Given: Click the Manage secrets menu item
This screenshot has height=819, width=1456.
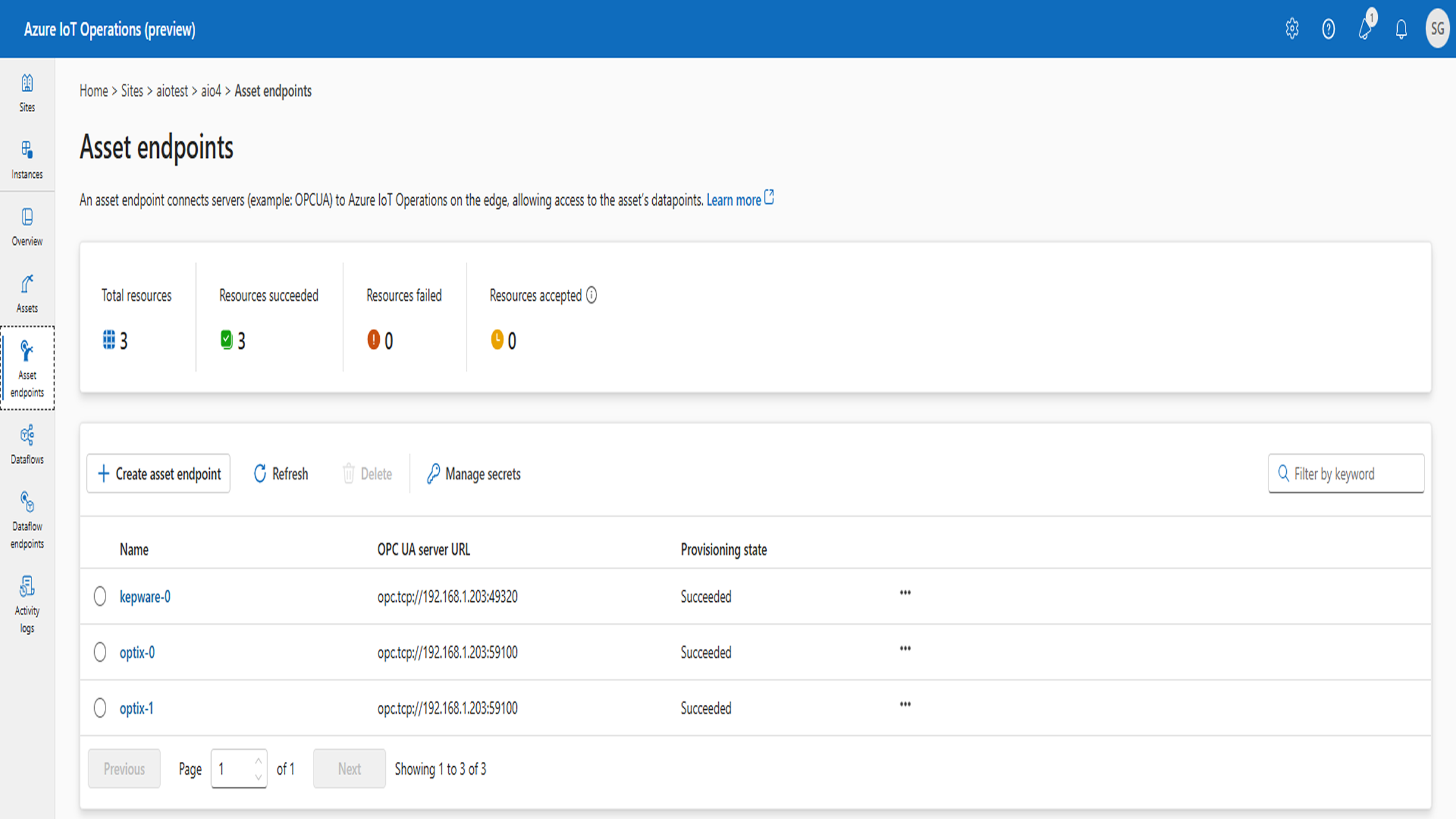Looking at the screenshot, I should (473, 474).
